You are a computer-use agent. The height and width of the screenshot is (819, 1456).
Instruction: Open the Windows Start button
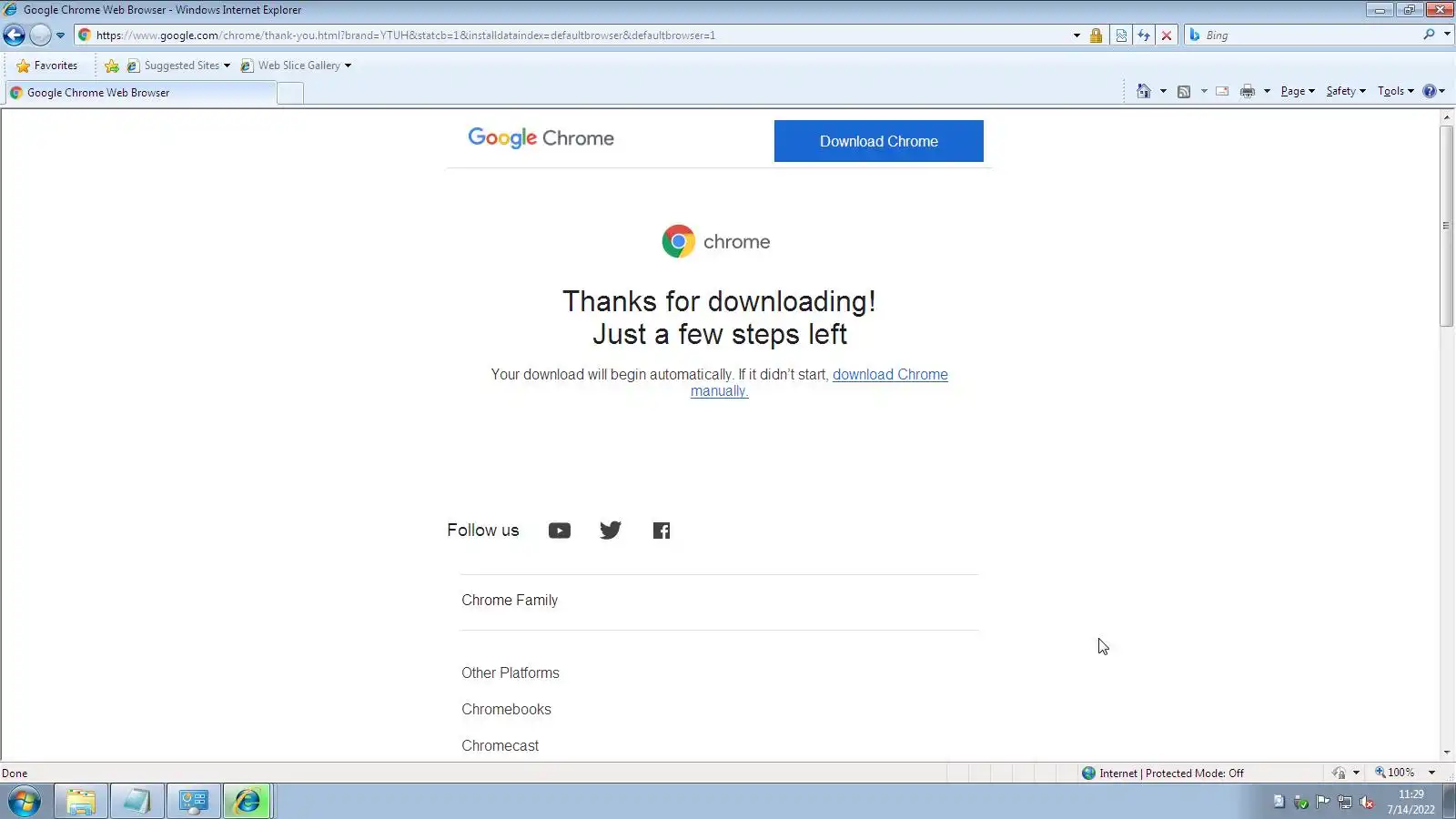tap(25, 802)
